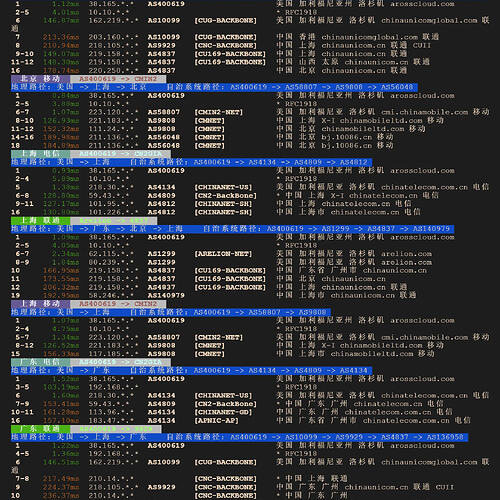Select IP '113.96.*.*' address
The height and width of the screenshot is (500, 500).
click(111, 412)
